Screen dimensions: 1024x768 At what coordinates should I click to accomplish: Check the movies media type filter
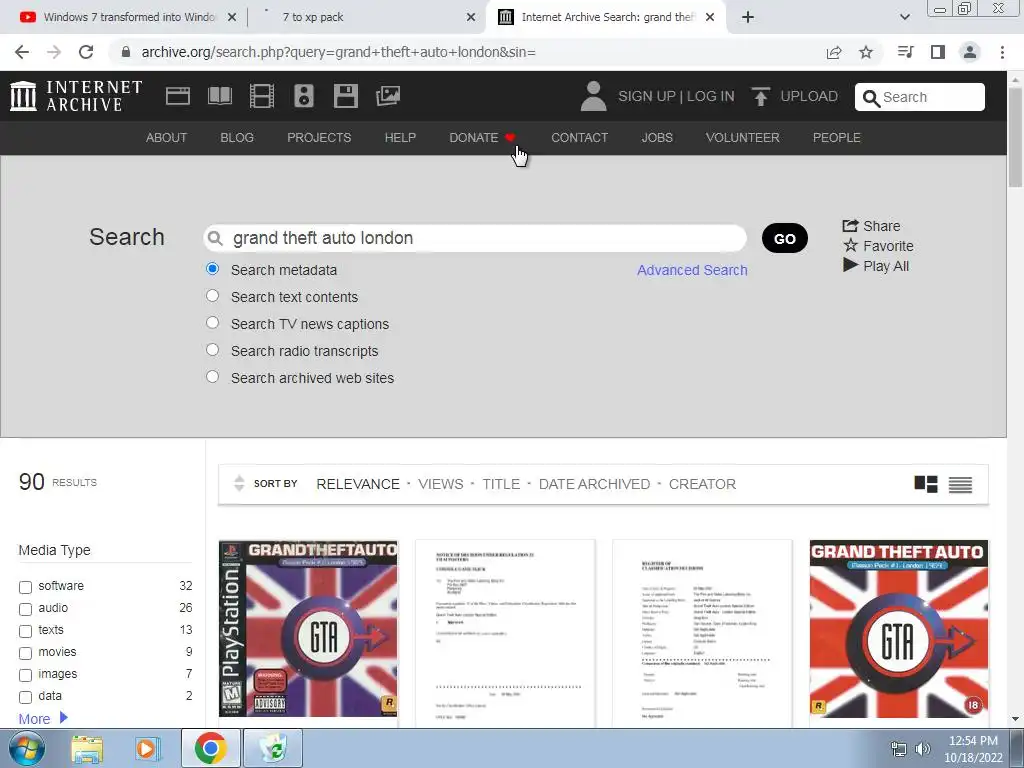pyautogui.click(x=25, y=653)
